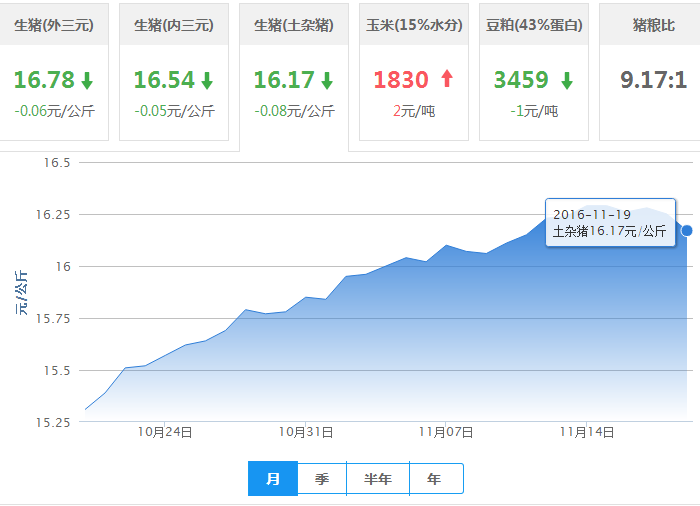700x506 pixels.
Task: Click green down arrow beside 3459
Action: [x=567, y=80]
